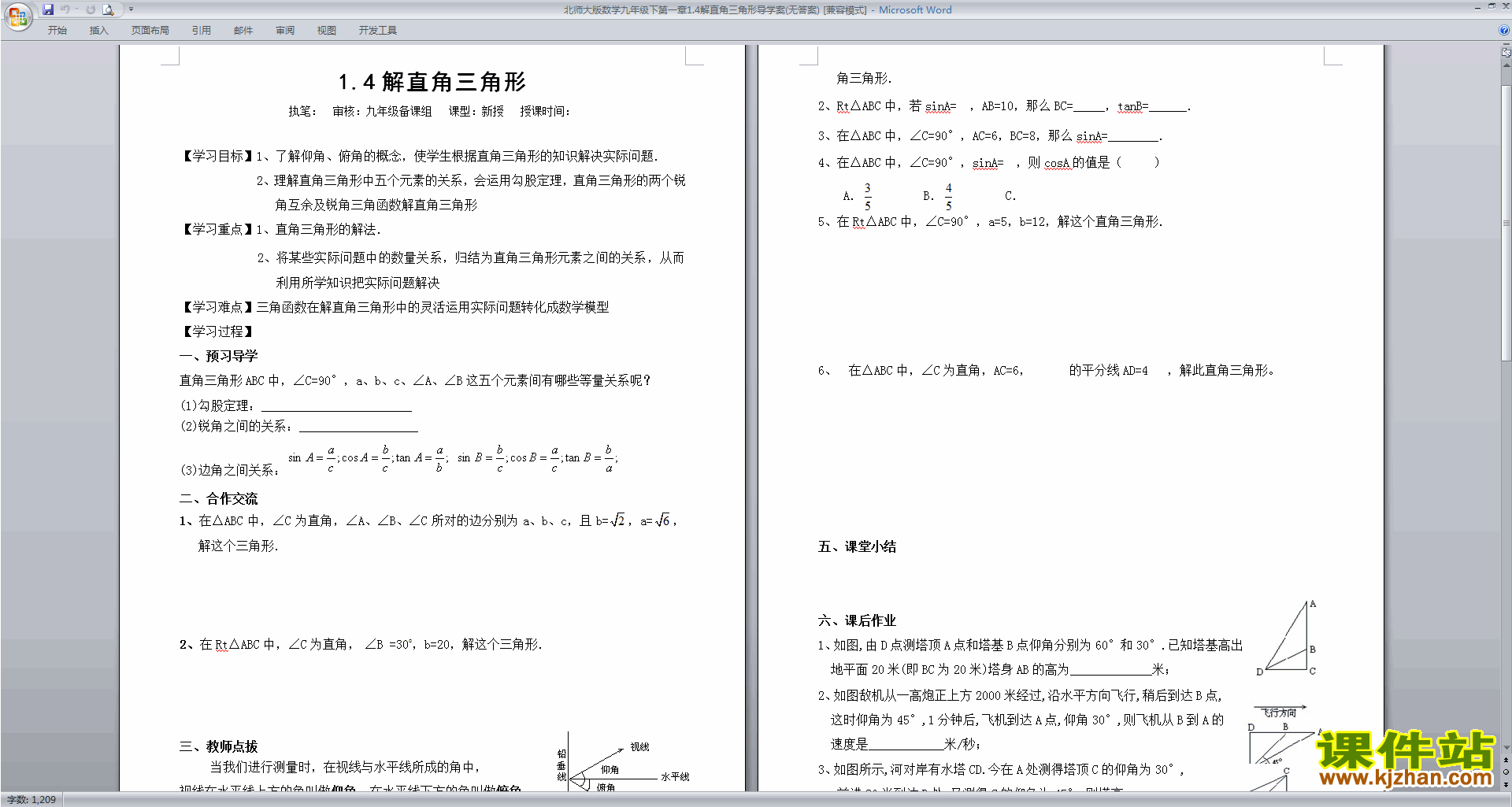
Task: Open the 插入 ribbon tab
Action: (98, 30)
